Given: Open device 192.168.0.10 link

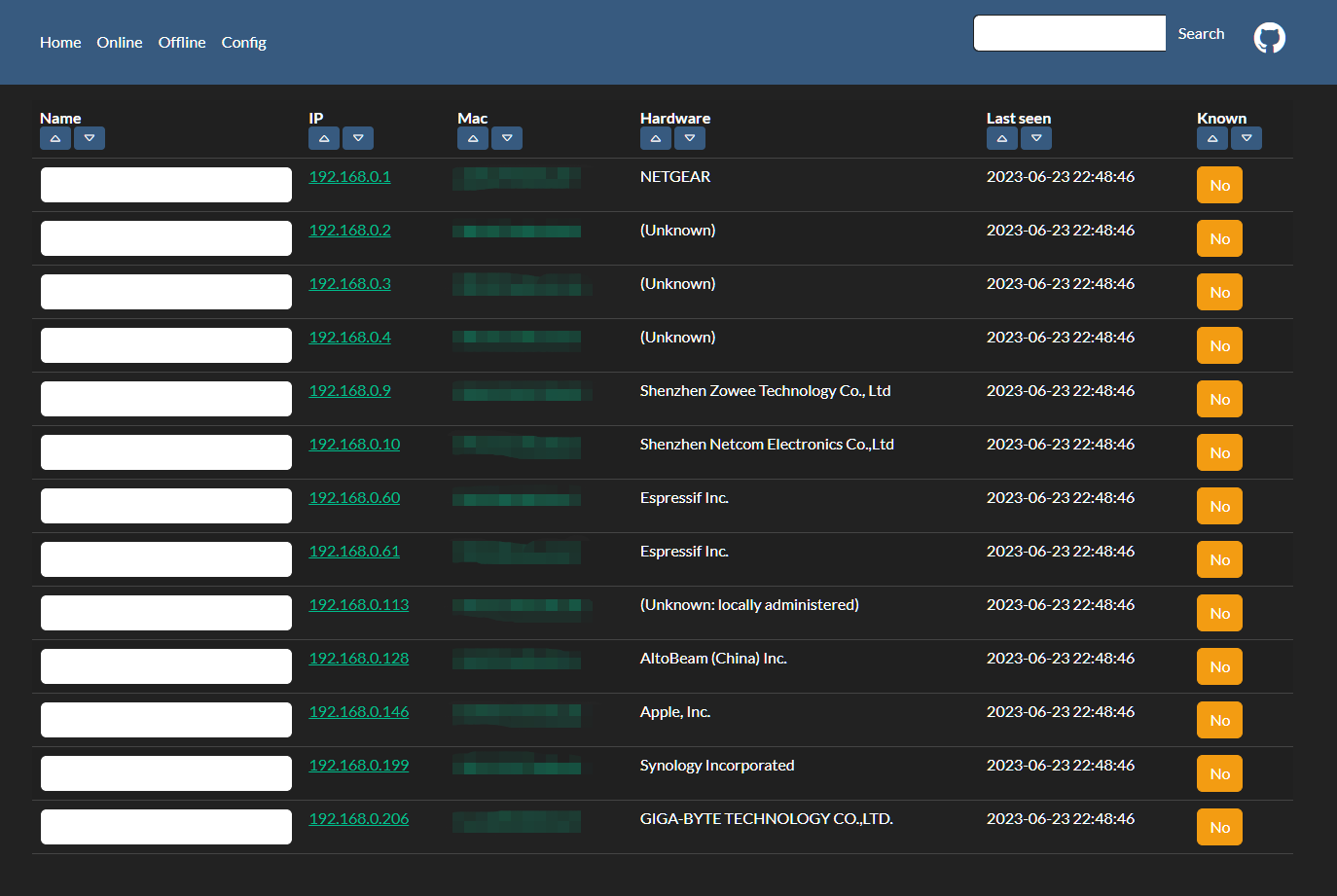Looking at the screenshot, I should tap(354, 445).
